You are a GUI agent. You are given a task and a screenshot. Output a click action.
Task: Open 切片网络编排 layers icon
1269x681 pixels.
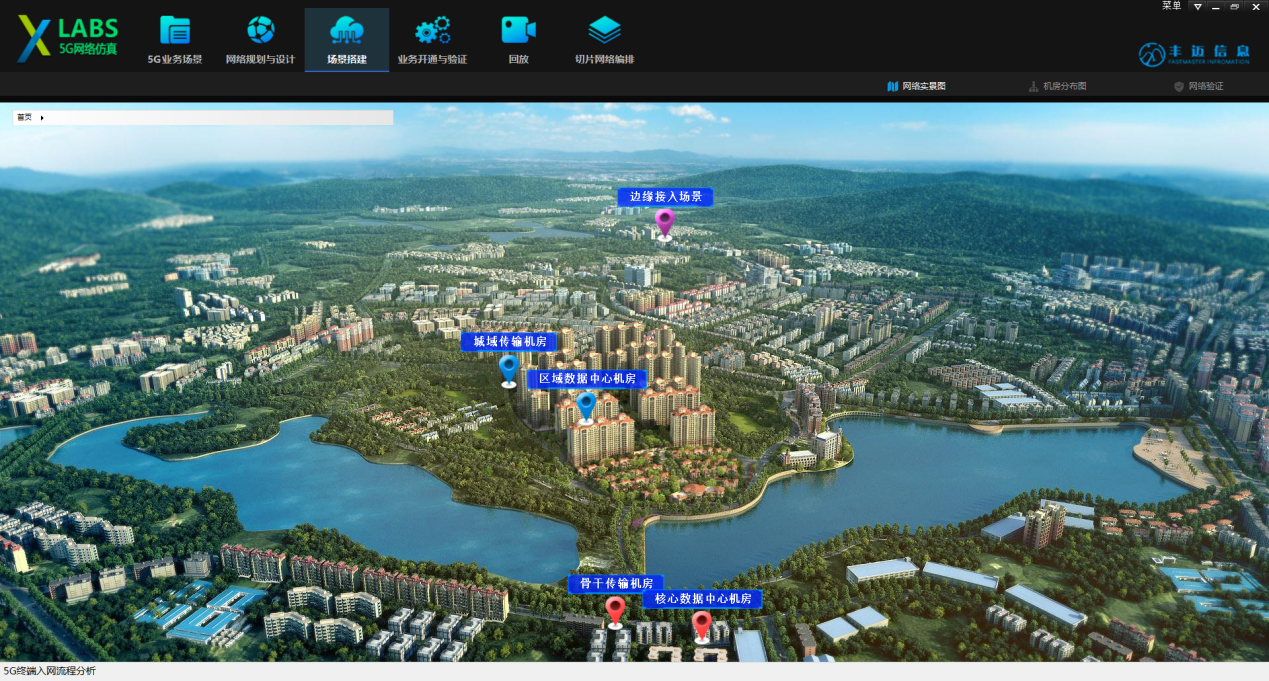click(x=604, y=31)
